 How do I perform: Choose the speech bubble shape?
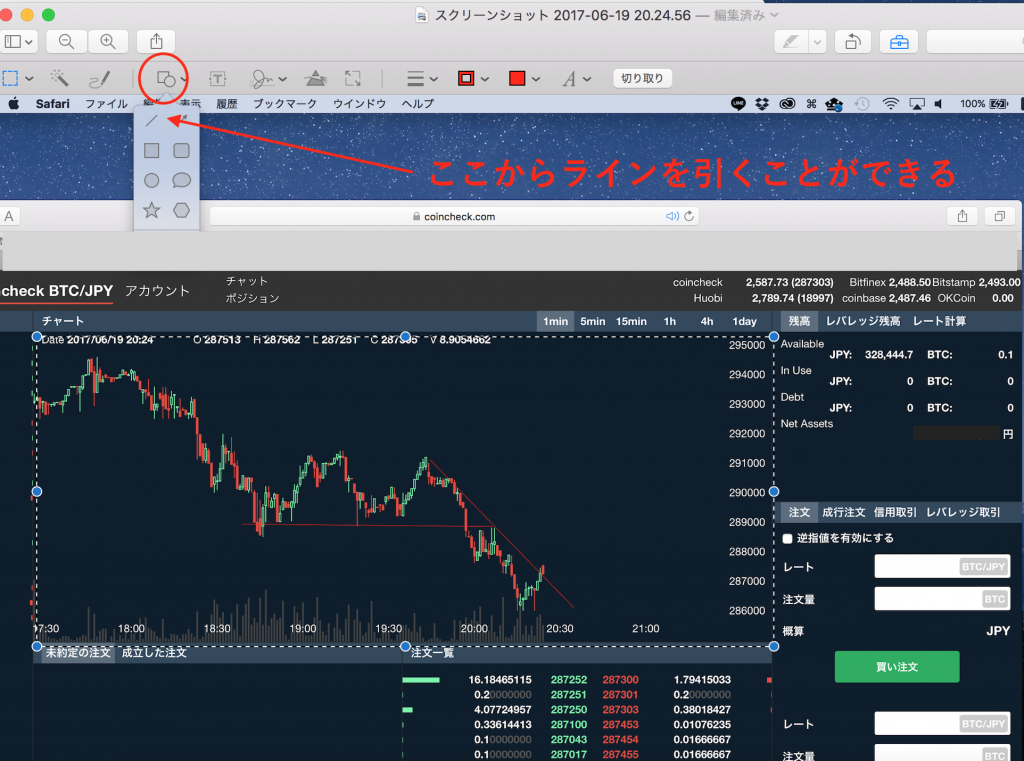[x=181, y=180]
